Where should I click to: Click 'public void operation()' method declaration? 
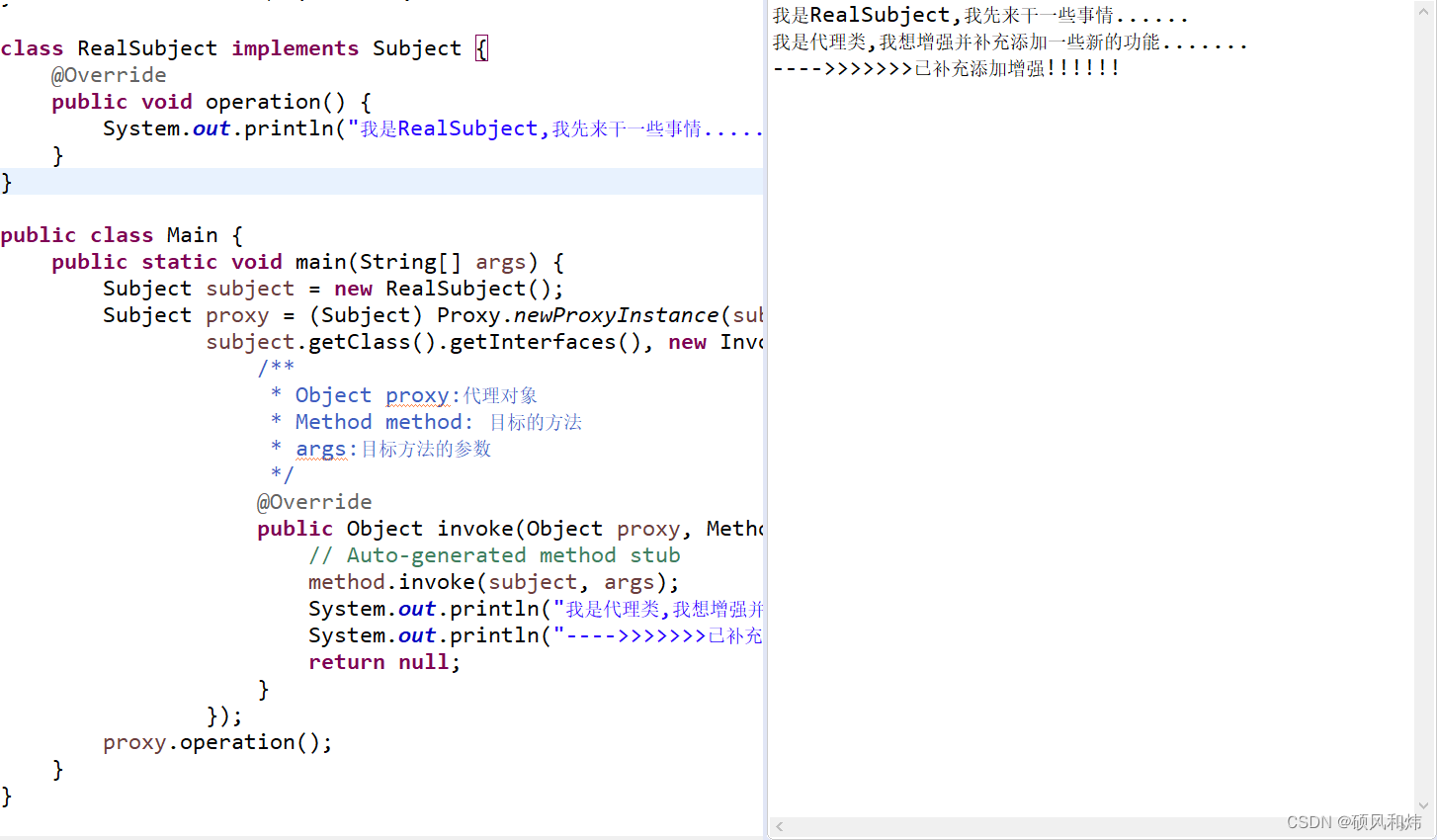click(211, 102)
